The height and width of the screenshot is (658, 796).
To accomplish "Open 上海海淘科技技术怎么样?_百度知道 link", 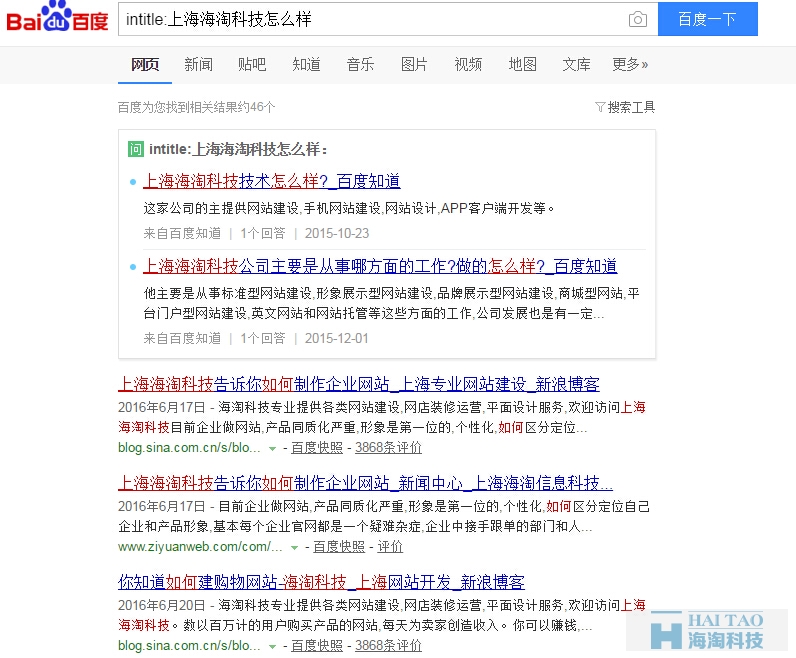I will coord(272,181).
